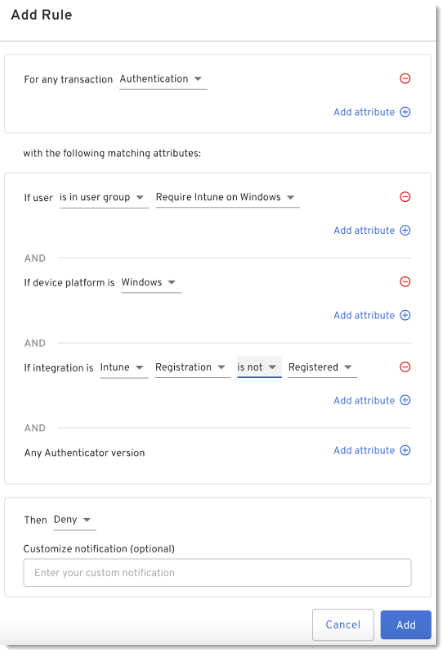Remove the Intune integration condition

[405, 367]
